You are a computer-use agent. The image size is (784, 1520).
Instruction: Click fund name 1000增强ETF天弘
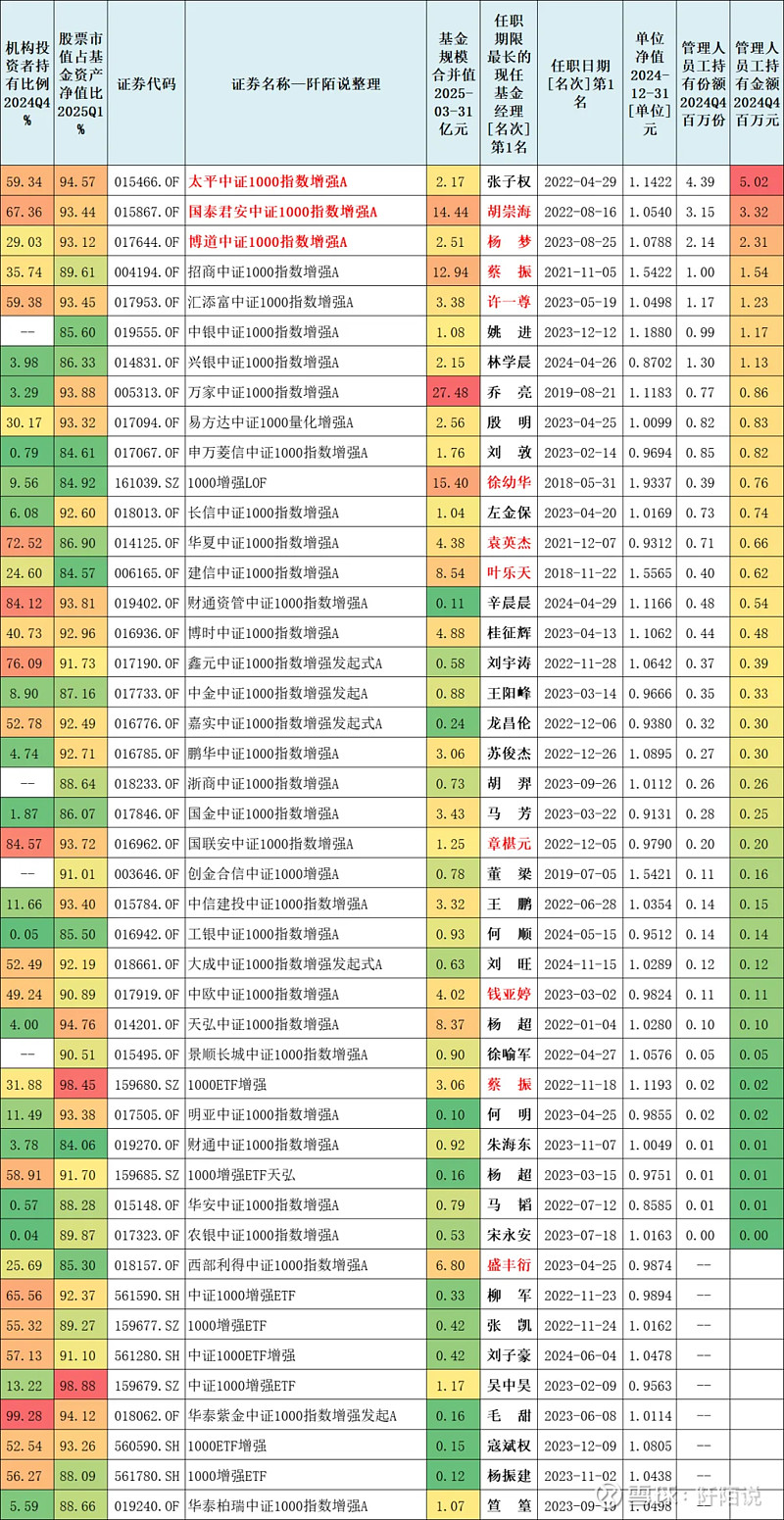[241, 1174]
